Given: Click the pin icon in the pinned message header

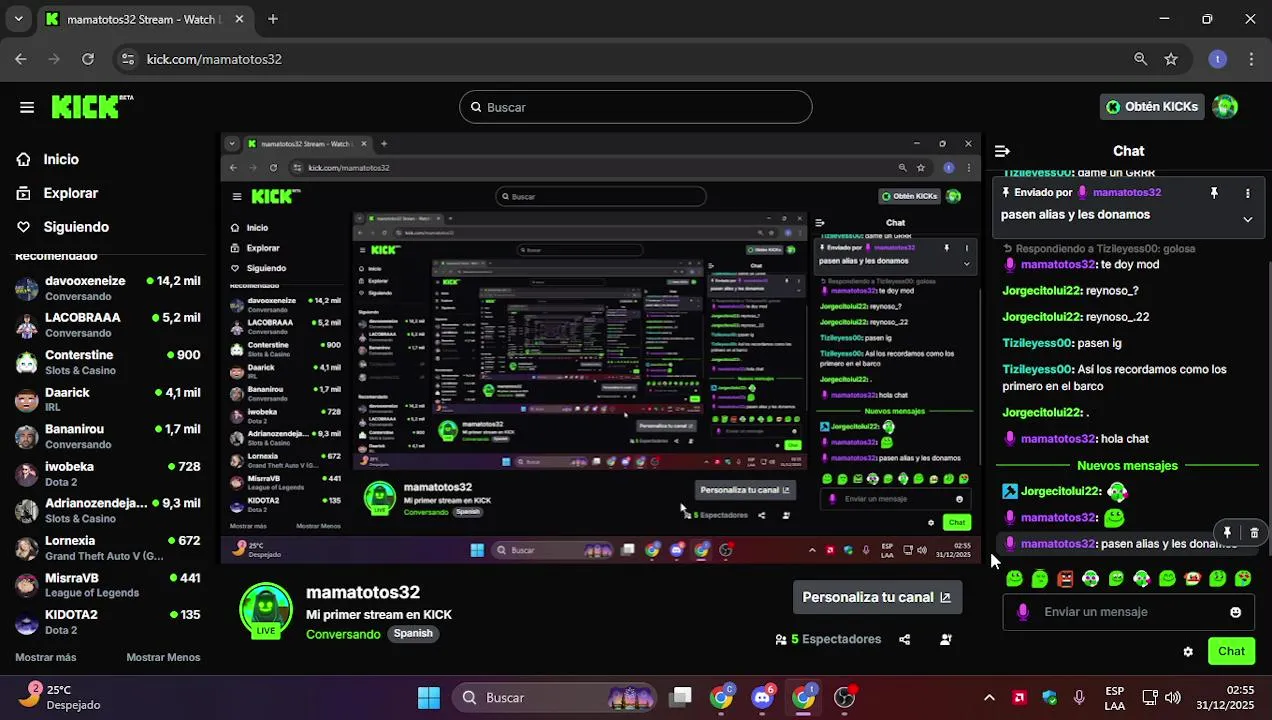Looking at the screenshot, I should click(x=1214, y=193).
